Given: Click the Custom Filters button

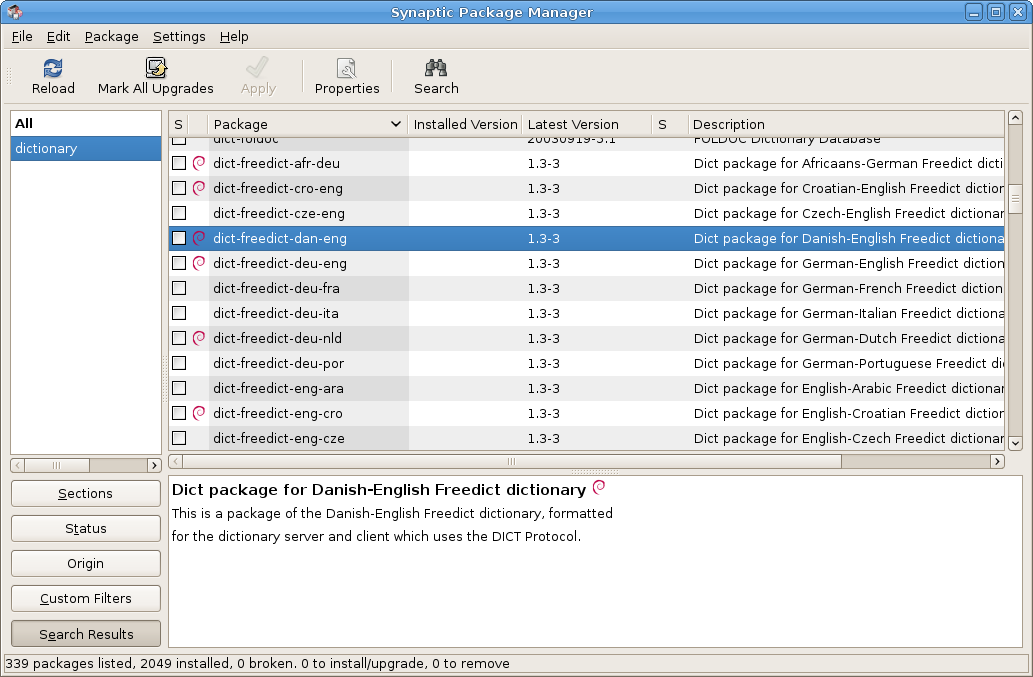Looking at the screenshot, I should coord(86,598).
